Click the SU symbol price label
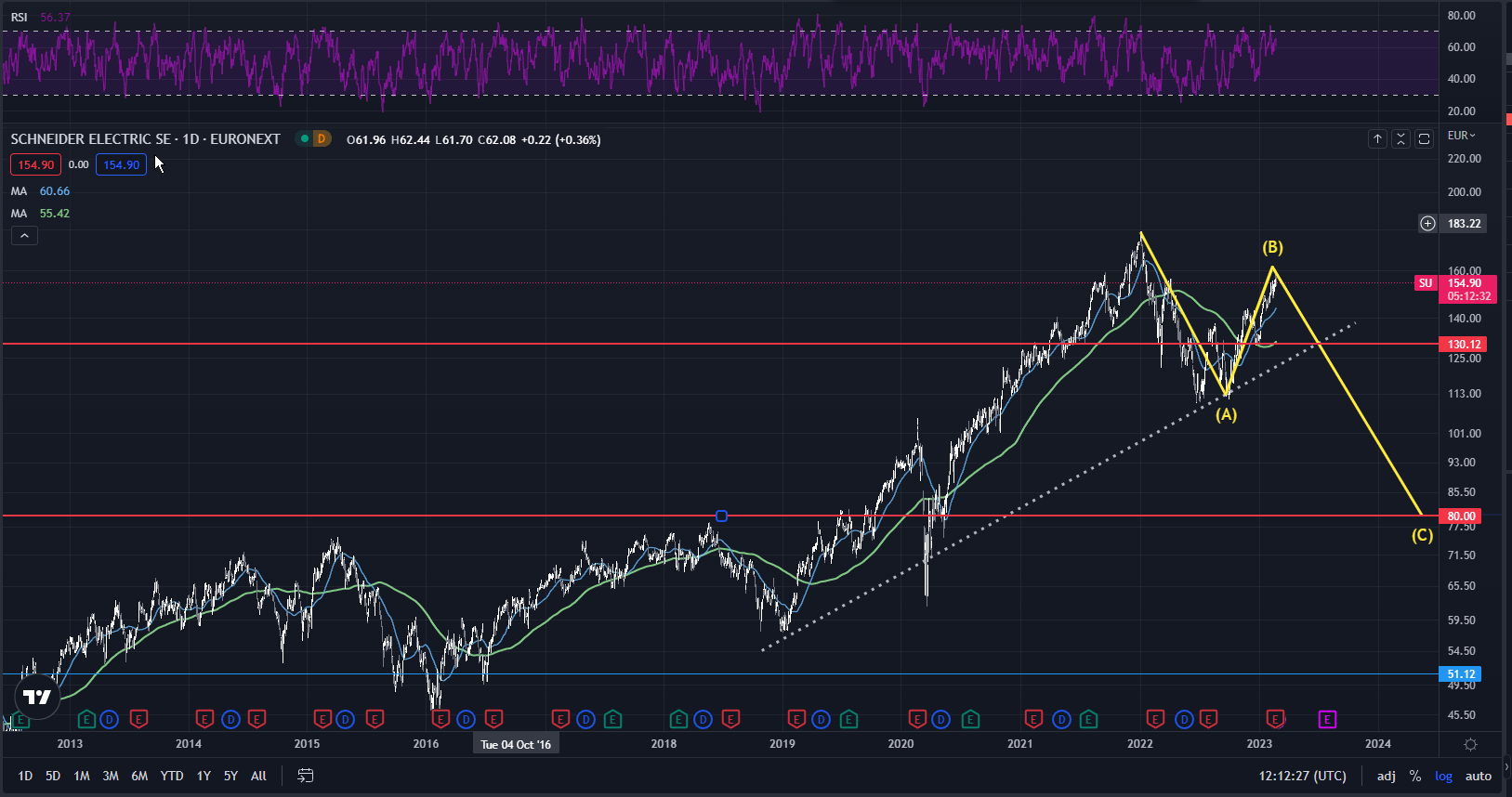This screenshot has height=797, width=1512. pyautogui.click(x=1426, y=283)
